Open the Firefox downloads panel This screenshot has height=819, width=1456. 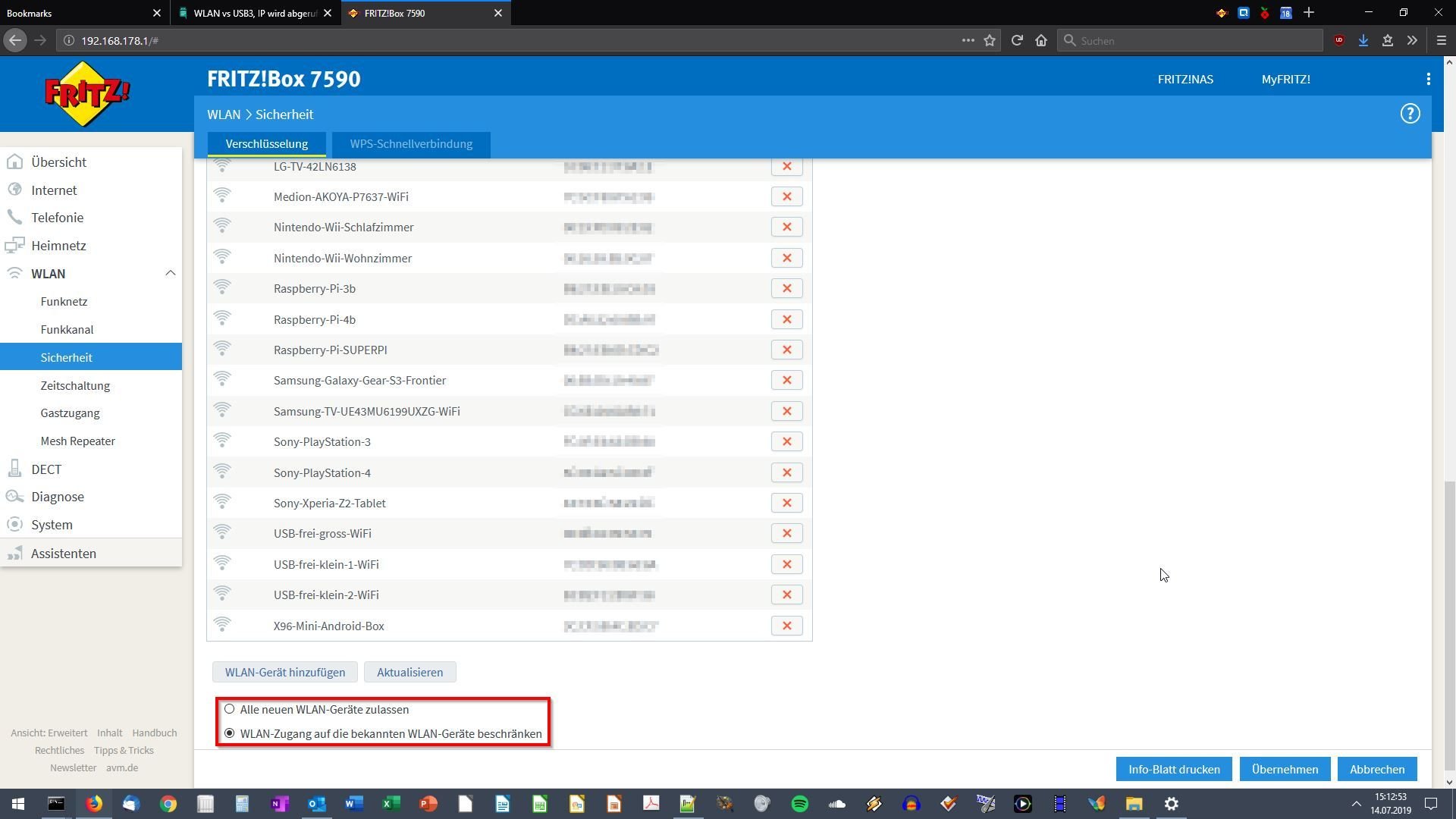[x=1363, y=40]
